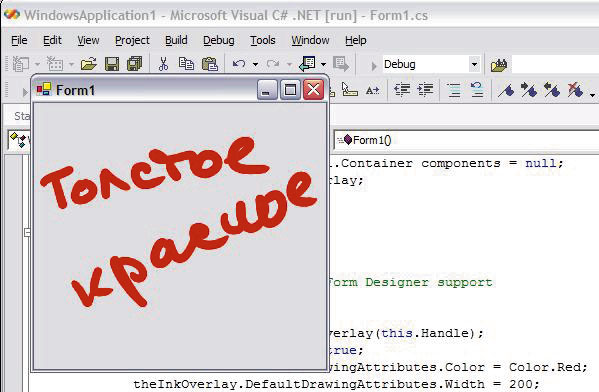Open the Build menu

[x=176, y=40]
